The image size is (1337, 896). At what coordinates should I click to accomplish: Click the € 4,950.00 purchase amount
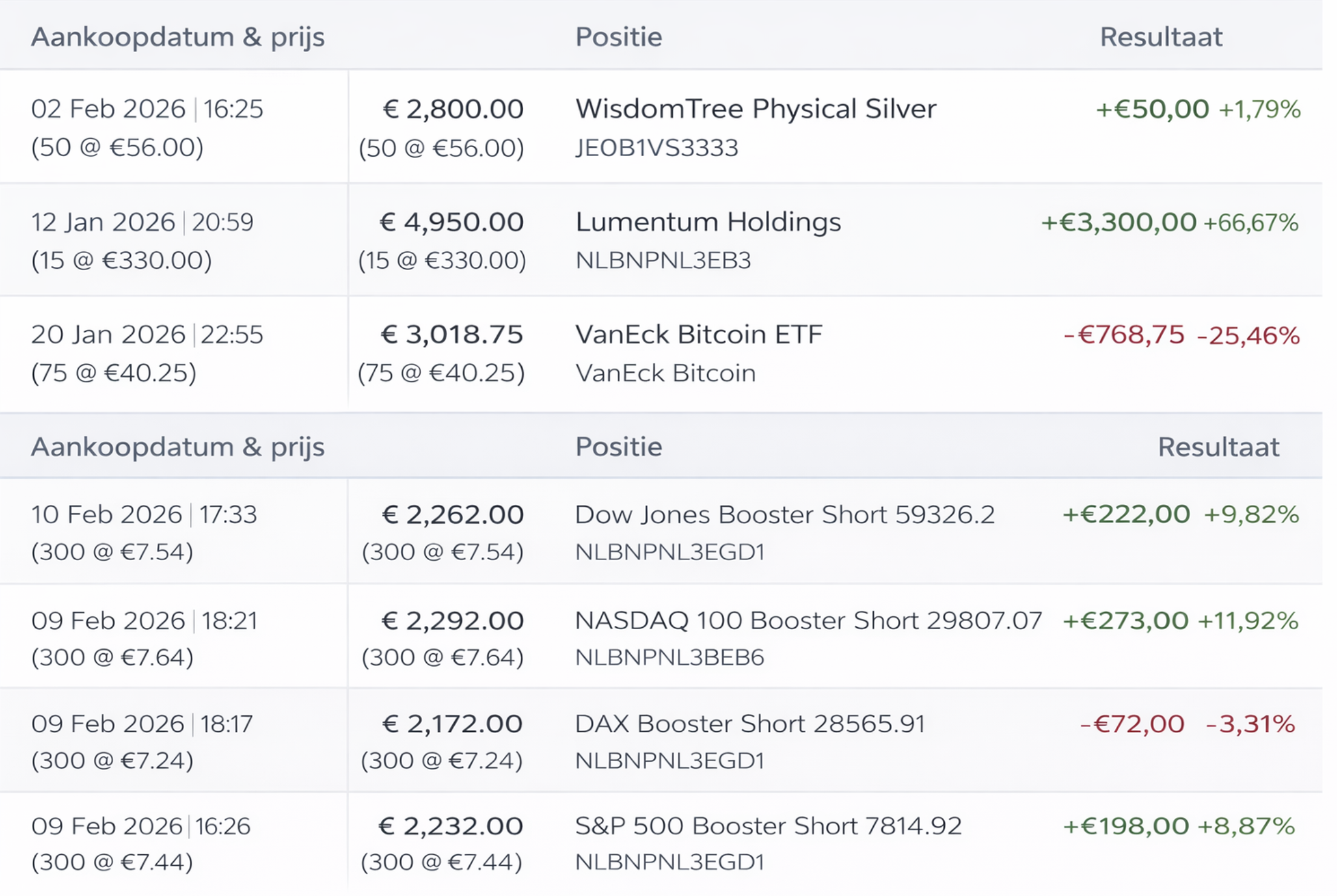(451, 222)
